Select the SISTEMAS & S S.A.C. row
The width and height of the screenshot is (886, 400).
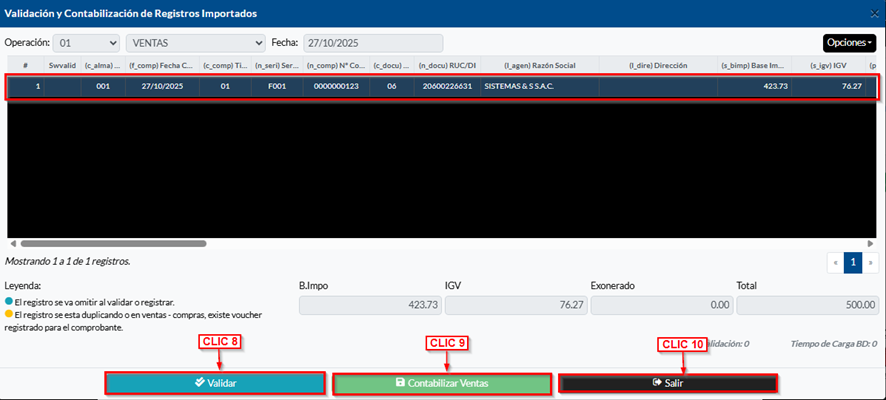(x=518, y=87)
